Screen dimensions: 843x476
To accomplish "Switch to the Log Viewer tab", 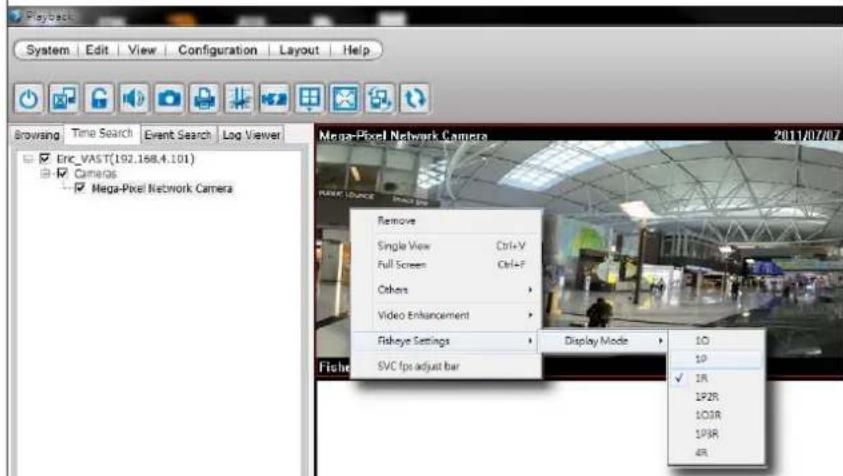I will (252, 134).
